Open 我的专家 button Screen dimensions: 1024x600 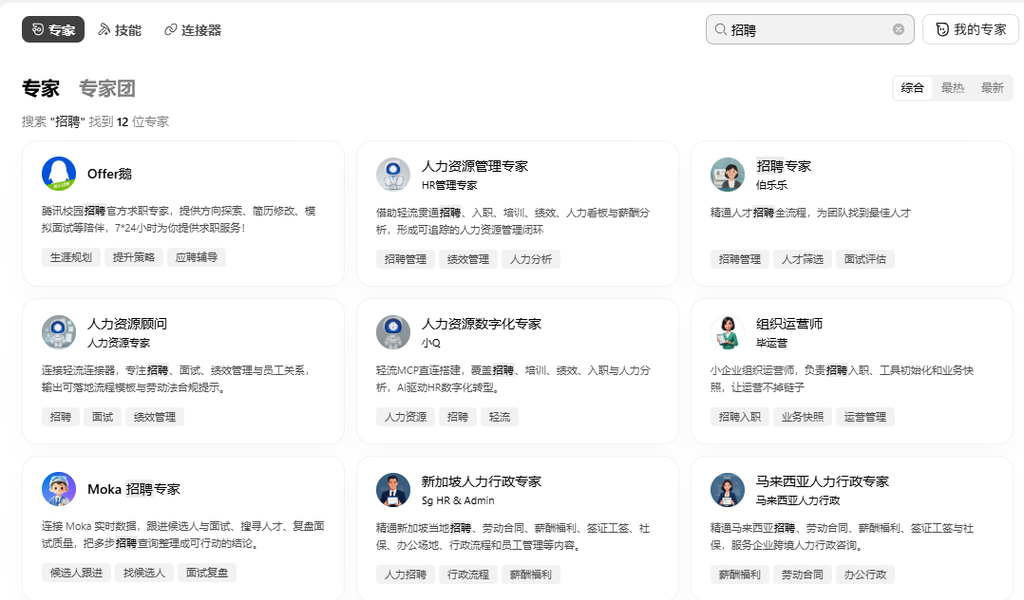coord(970,29)
